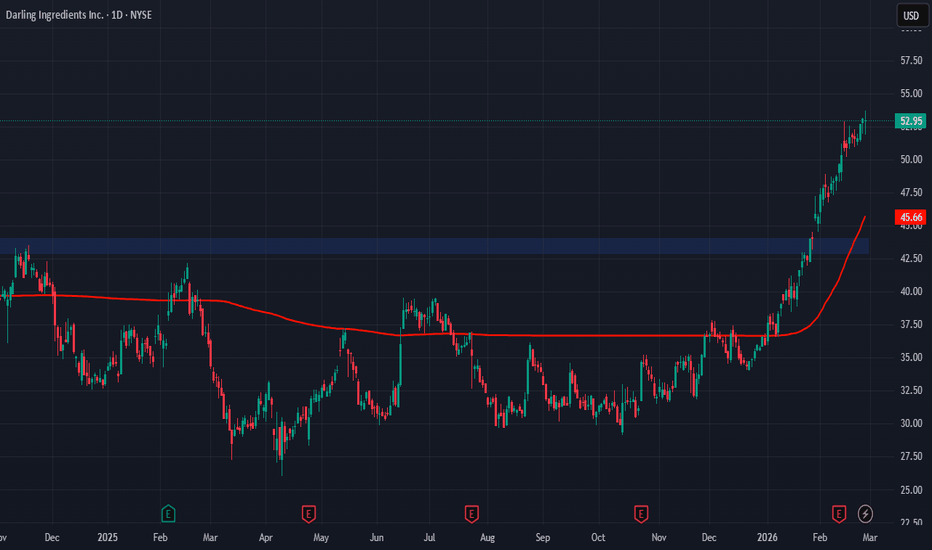The image size is (932, 550).
Task: Click the red earnings marker near August
Action: [471, 513]
